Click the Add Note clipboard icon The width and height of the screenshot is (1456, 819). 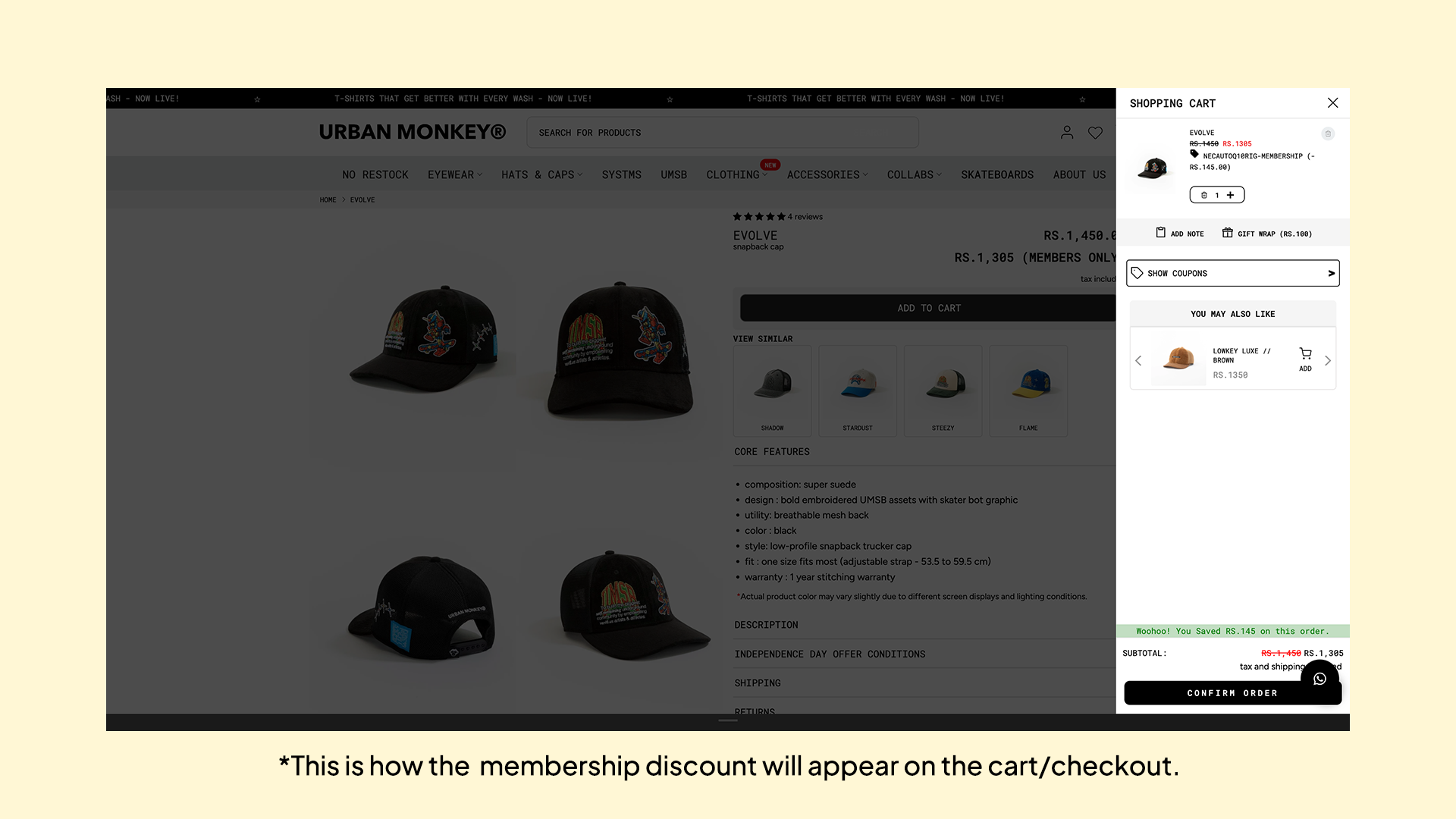(1160, 233)
